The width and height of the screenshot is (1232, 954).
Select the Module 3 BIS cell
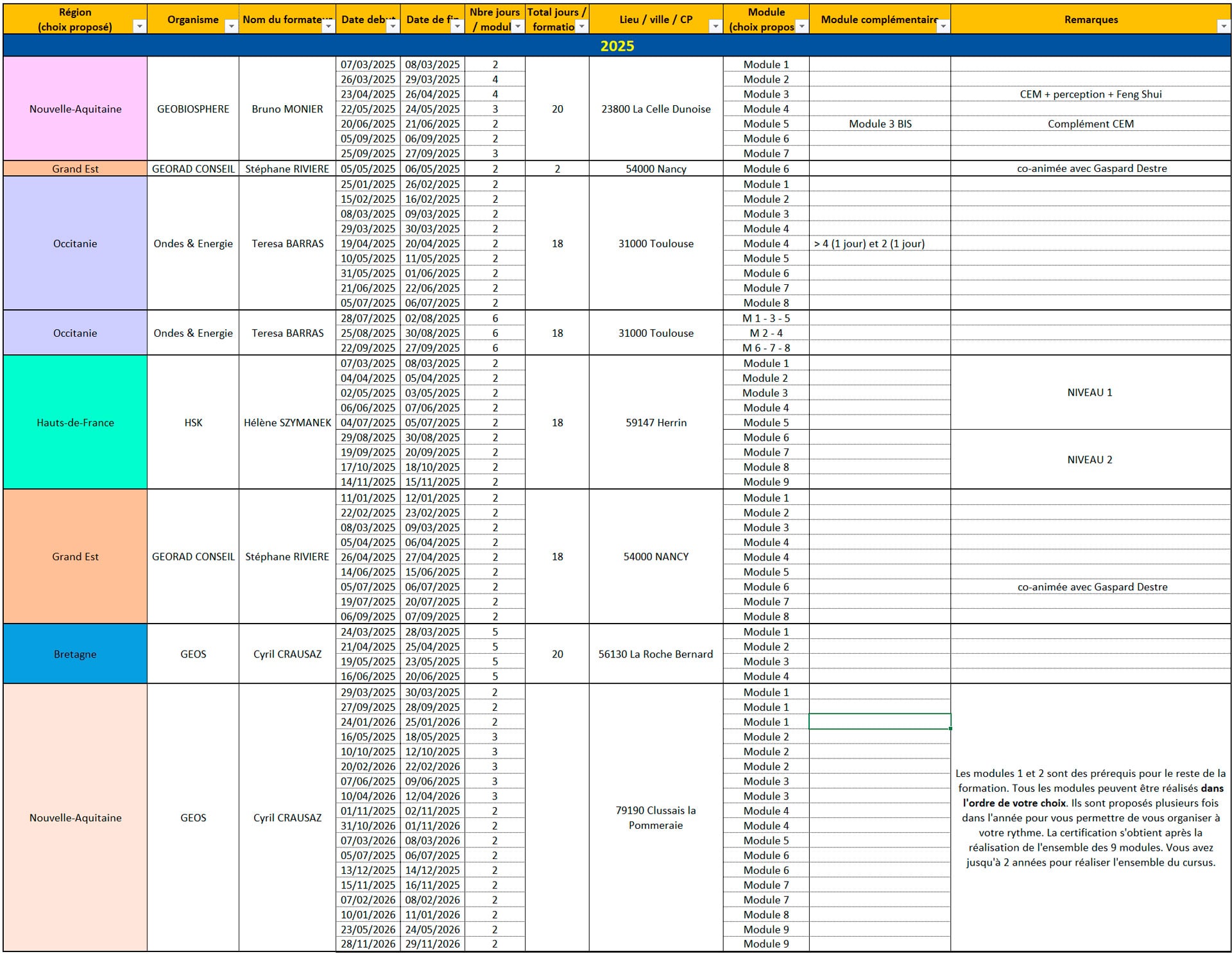880,124
